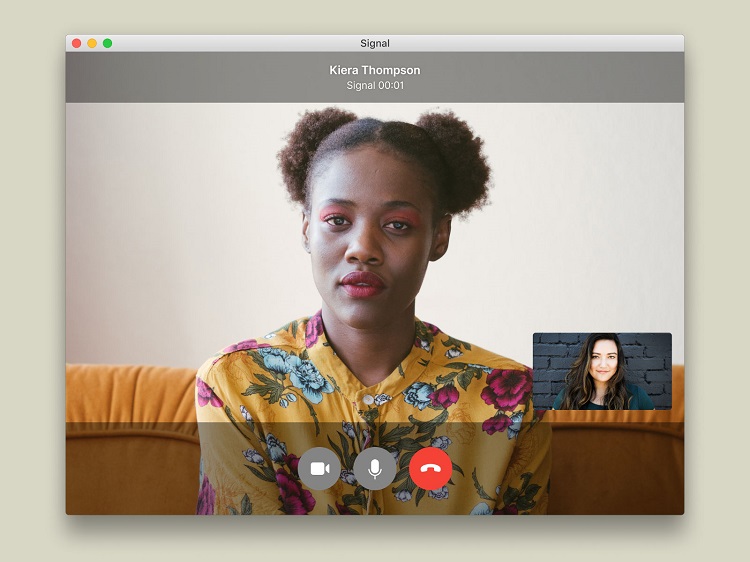750x562 pixels.
Task: Click the Signal title in title bar
Action: tap(375, 44)
